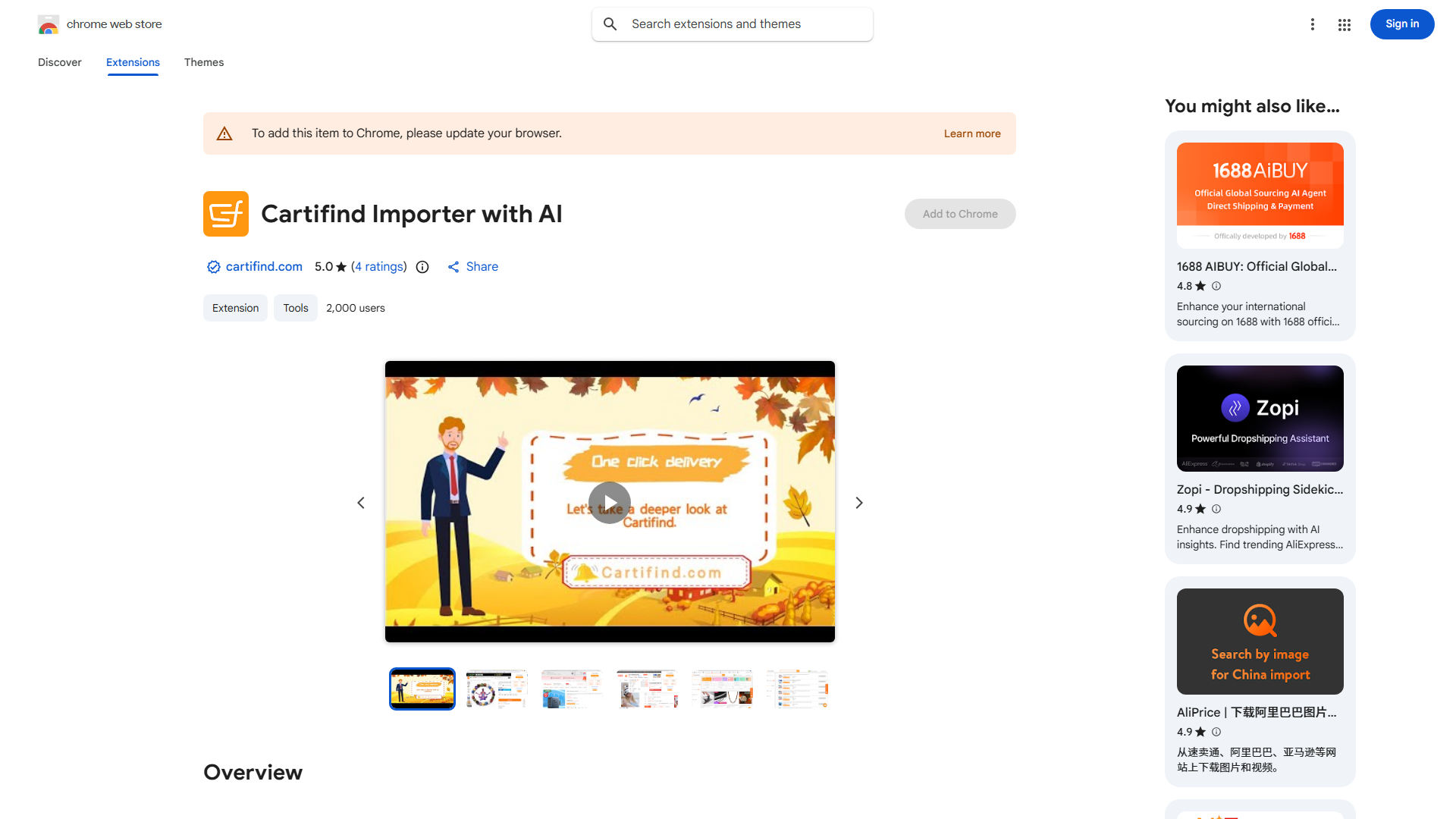Screen dimensions: 1456x819
Task: Click the Share link
Action: click(x=472, y=267)
